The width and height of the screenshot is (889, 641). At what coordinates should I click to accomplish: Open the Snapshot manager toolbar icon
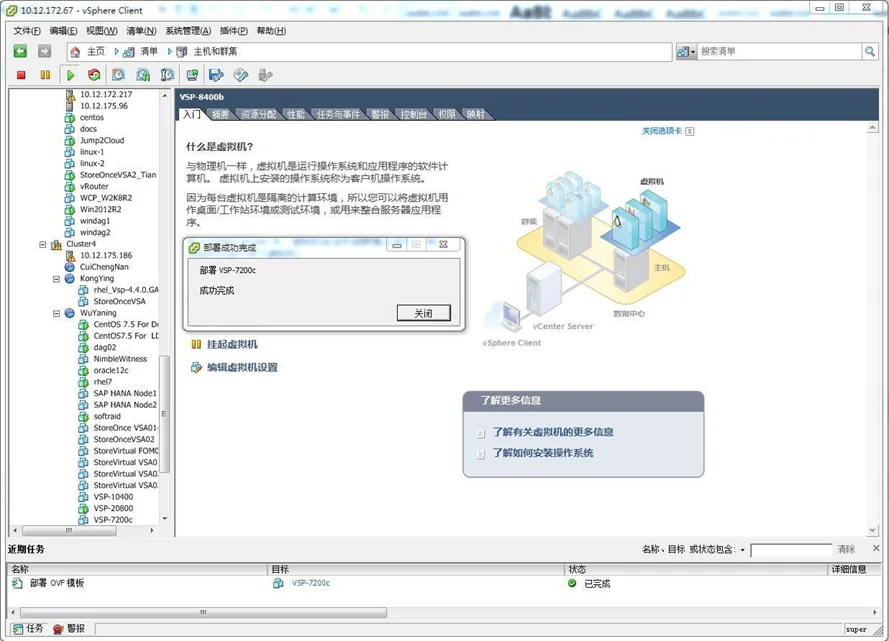[168, 75]
